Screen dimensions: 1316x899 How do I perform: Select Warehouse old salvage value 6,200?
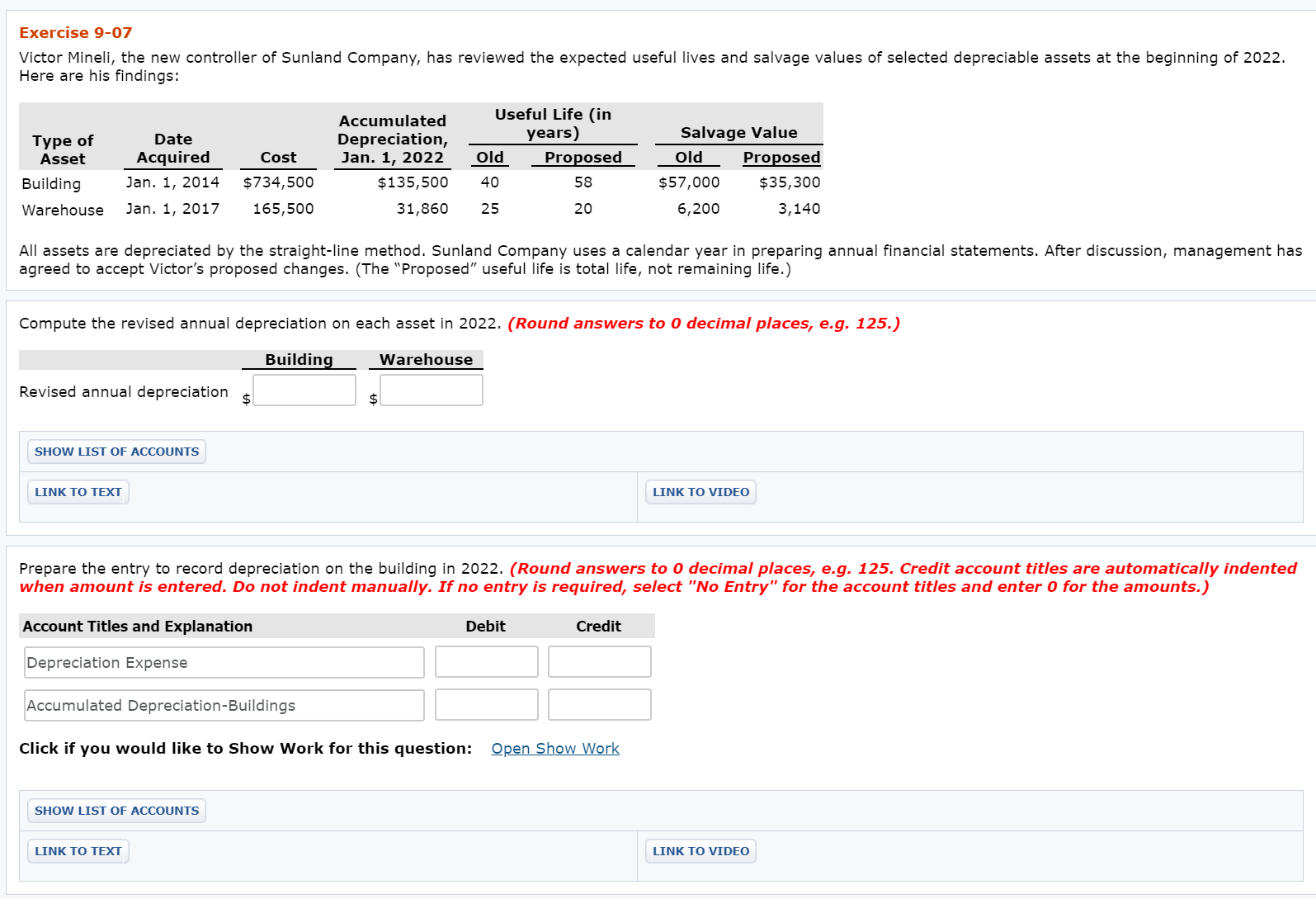[698, 209]
